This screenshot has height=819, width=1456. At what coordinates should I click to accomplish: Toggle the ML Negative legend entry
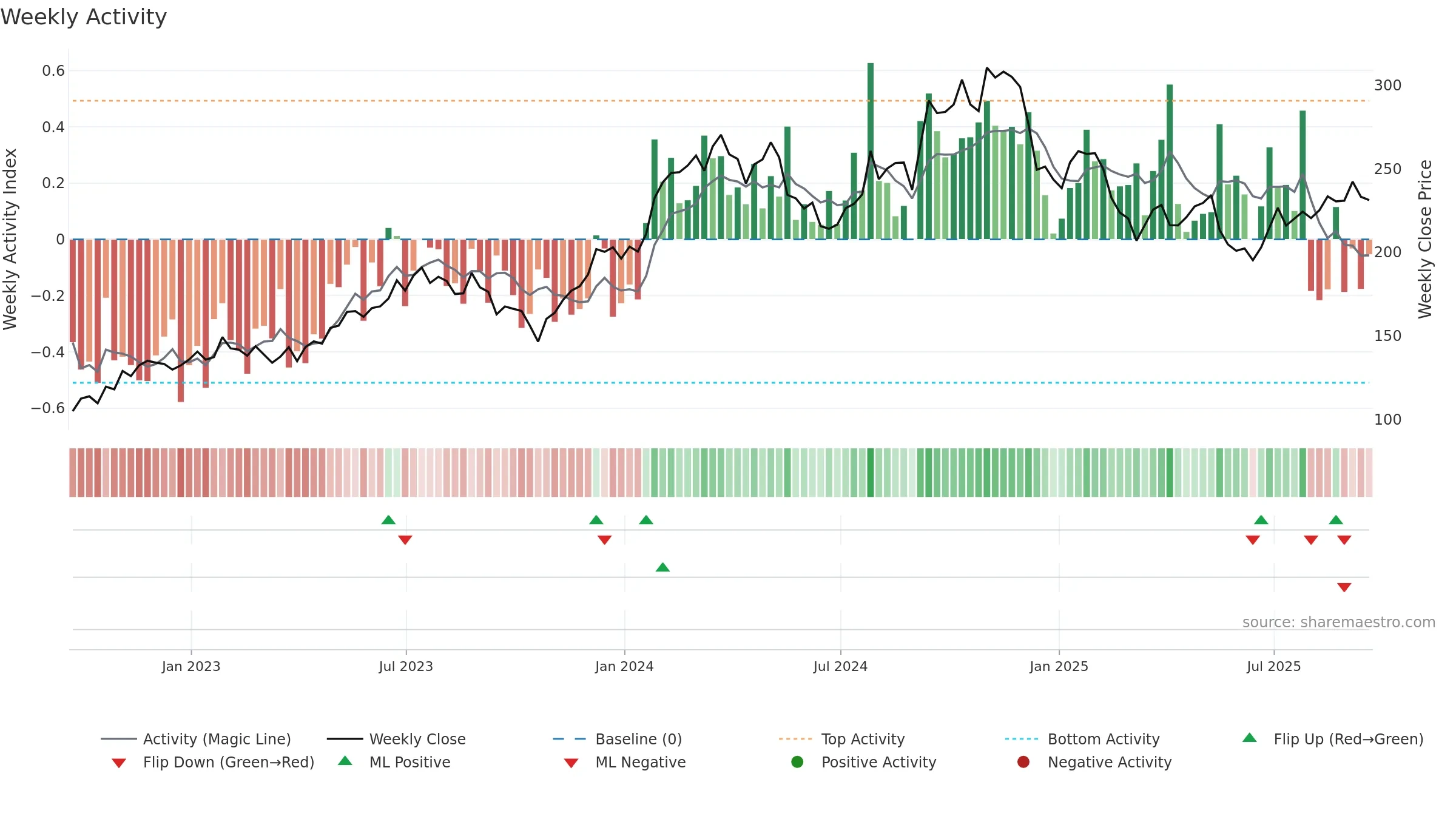pos(625,762)
